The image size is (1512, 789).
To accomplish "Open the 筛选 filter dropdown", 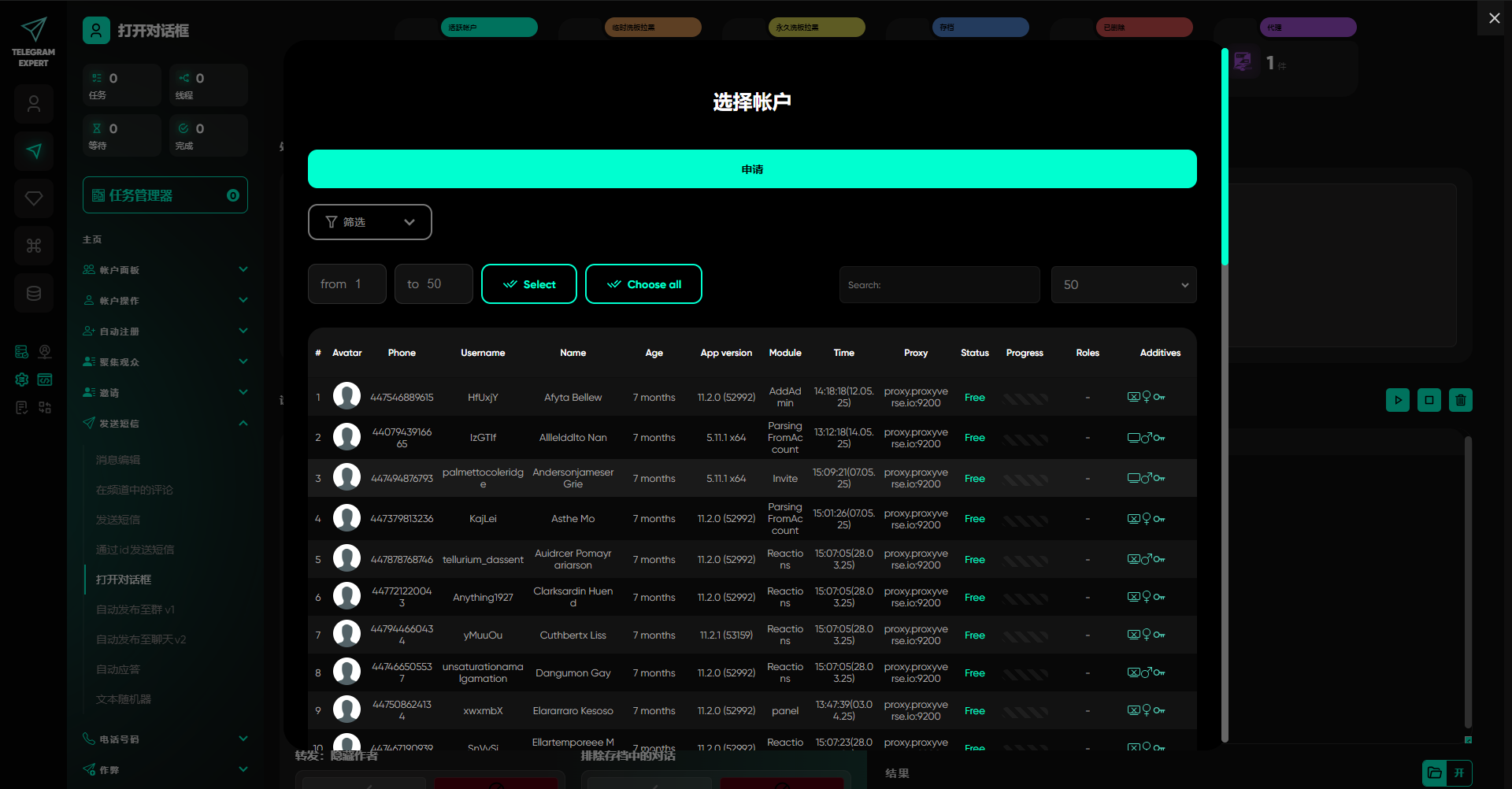I will [x=369, y=222].
